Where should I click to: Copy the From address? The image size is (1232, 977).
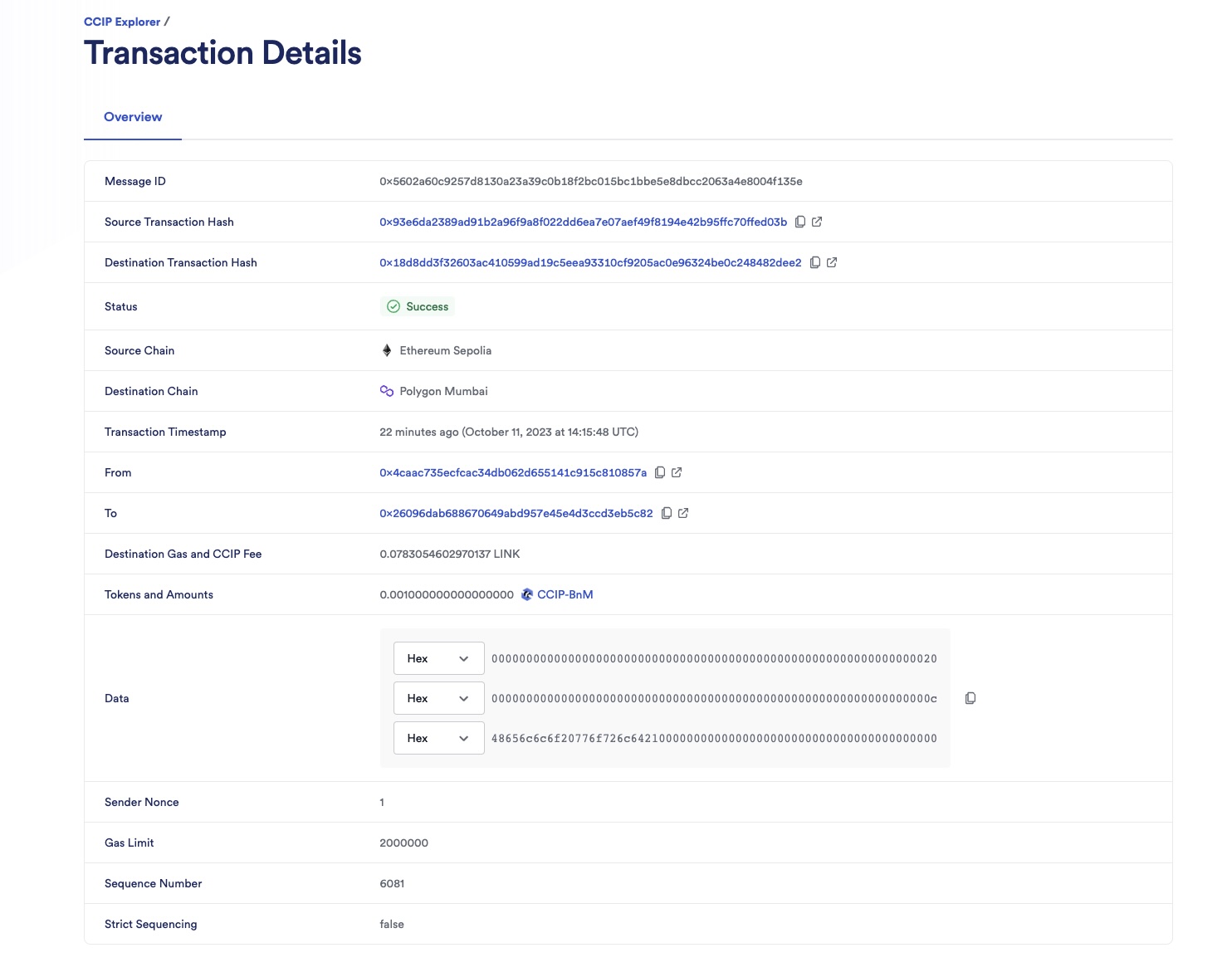[660, 472]
